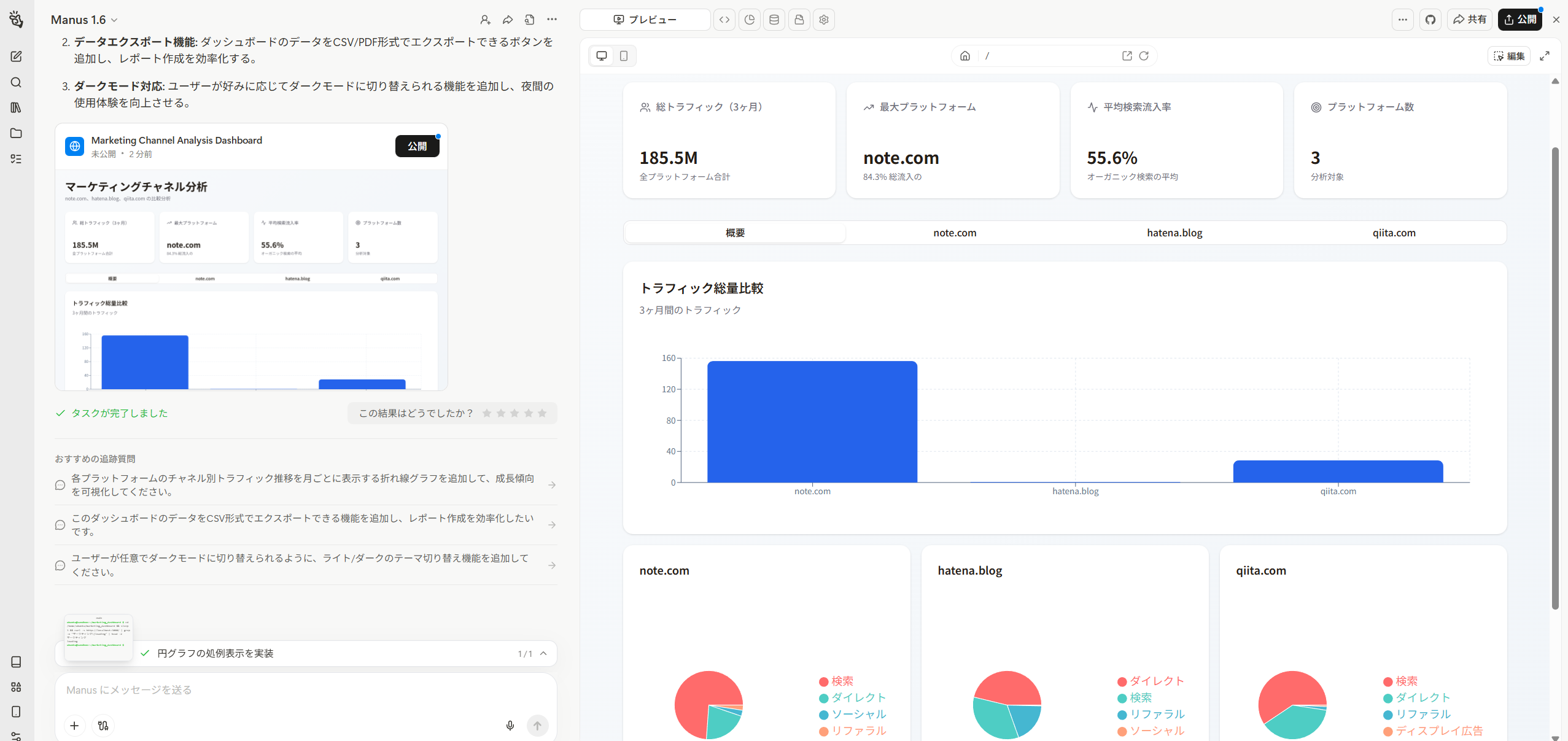Image resolution: width=1568 pixels, height=741 pixels.
Task: Collapse the task progress chevron
Action: click(x=543, y=653)
